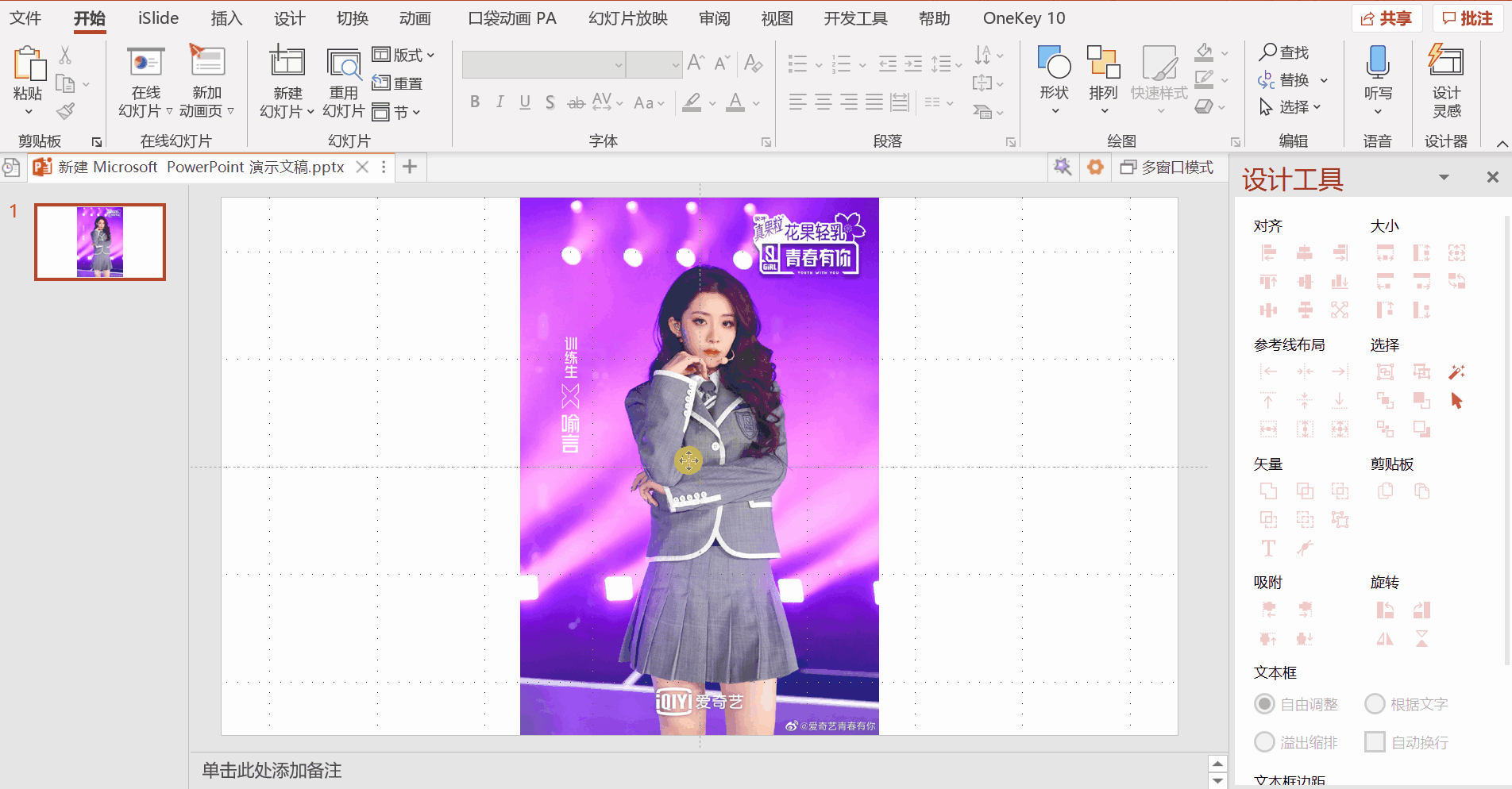Screen dimensions: 1512x789
Task: Click the Format Painter brush icon
Action: tap(65, 111)
